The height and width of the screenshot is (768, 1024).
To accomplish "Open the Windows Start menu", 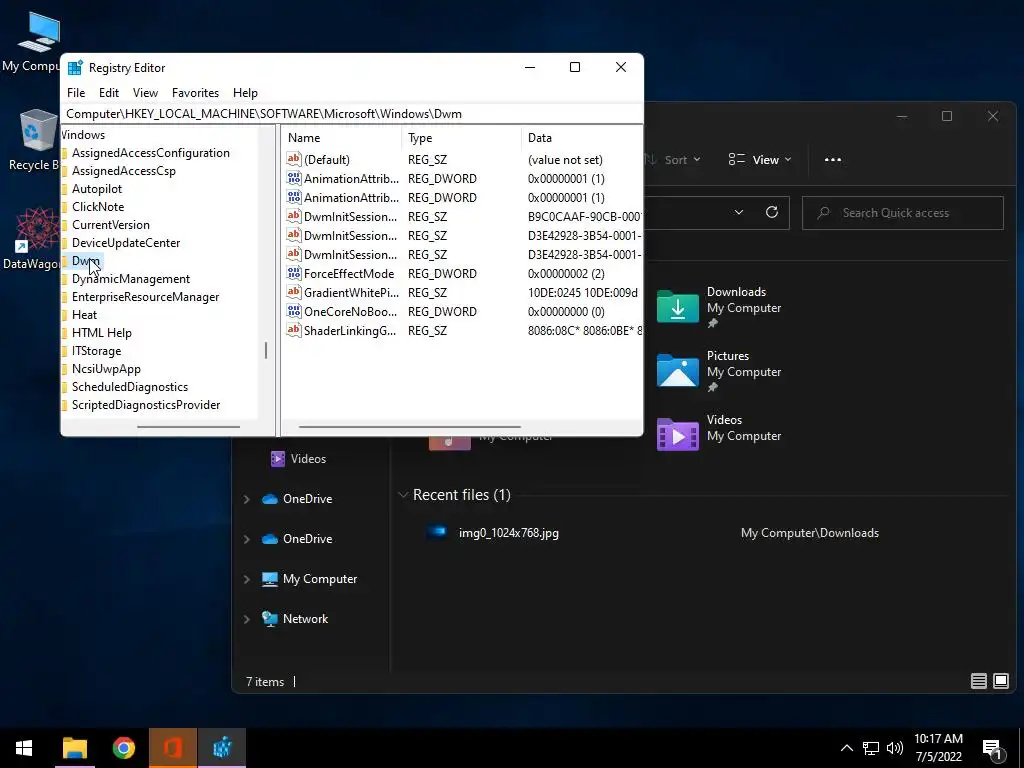I will click(x=24, y=748).
